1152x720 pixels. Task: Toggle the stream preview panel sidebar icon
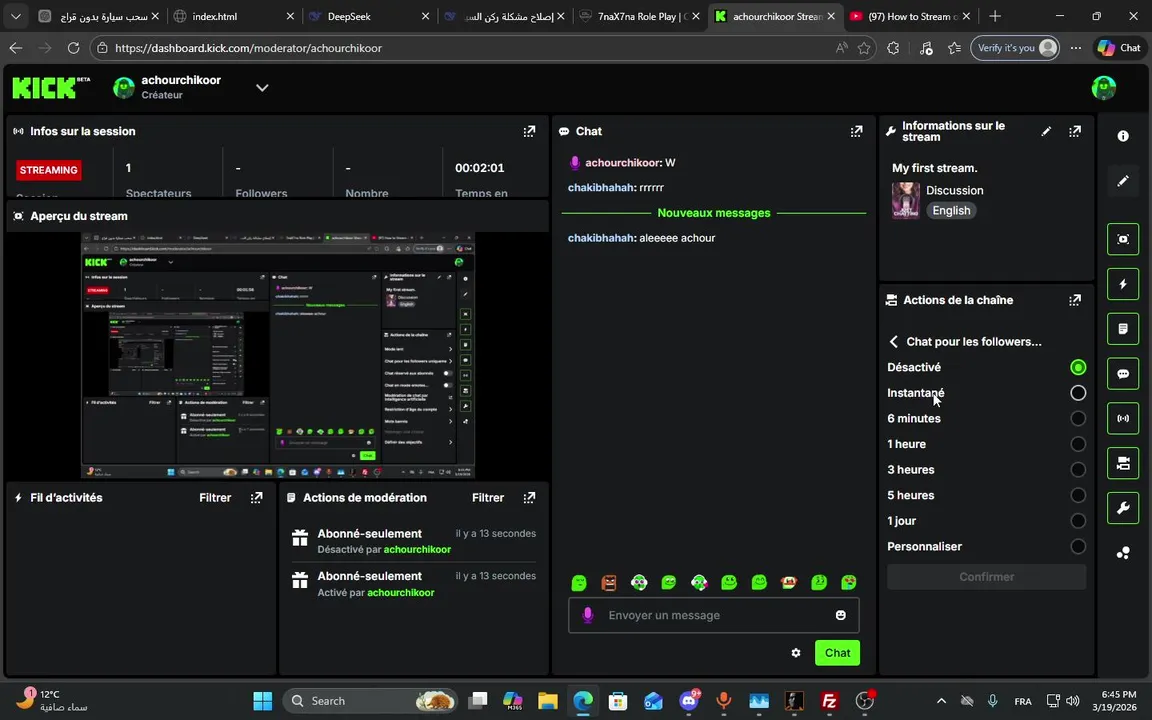(1123, 239)
